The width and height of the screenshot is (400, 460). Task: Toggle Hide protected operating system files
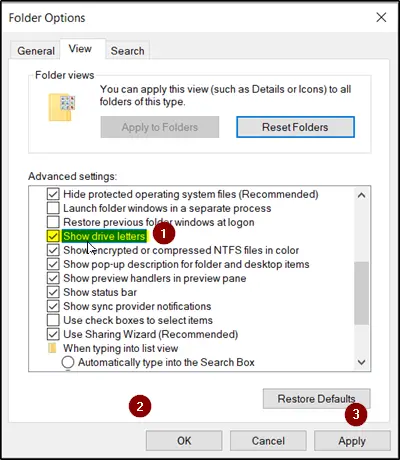(x=53, y=194)
